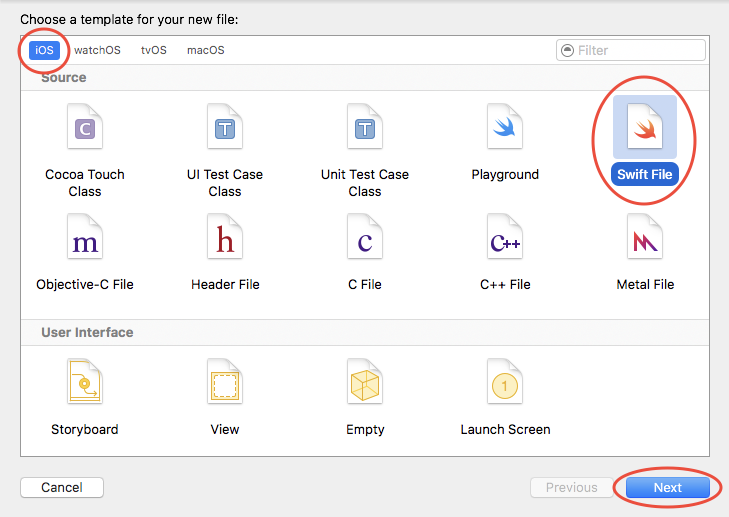Select the Launch Screen template icon
Viewport: 729px width, 517px height.
(505, 383)
